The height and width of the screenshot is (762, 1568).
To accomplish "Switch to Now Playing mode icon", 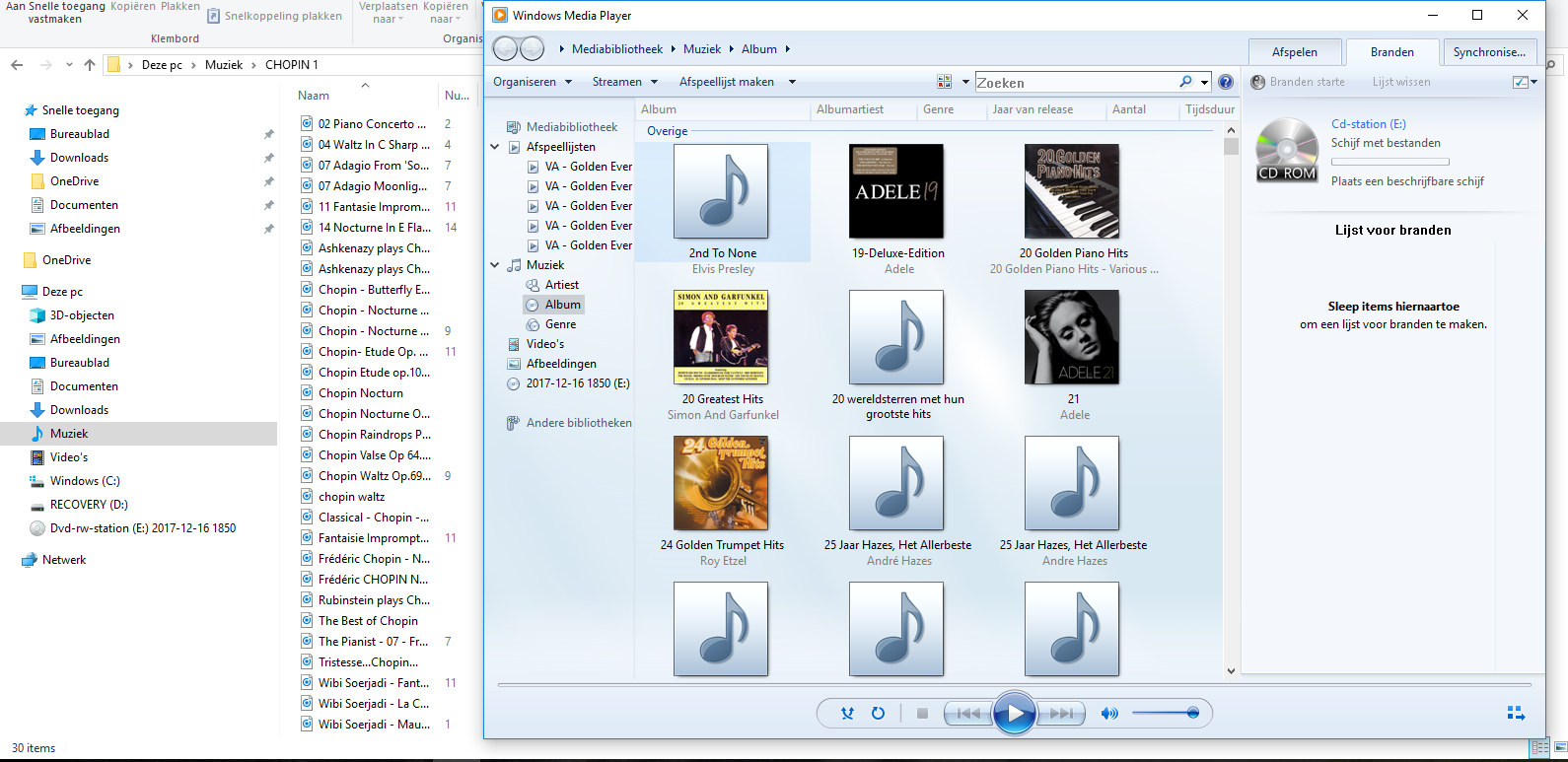I will click(x=1516, y=713).
